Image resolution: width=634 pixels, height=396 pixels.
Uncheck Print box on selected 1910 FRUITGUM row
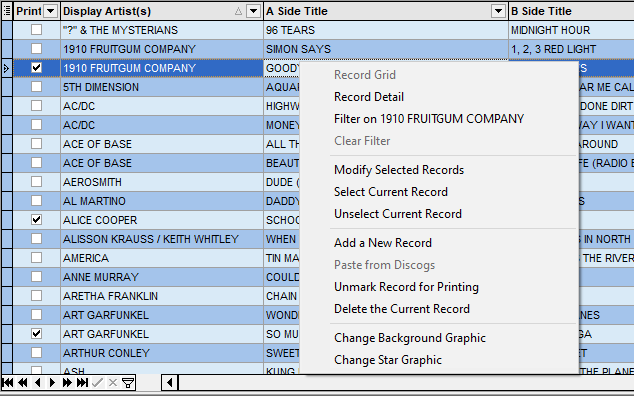[x=36, y=68]
